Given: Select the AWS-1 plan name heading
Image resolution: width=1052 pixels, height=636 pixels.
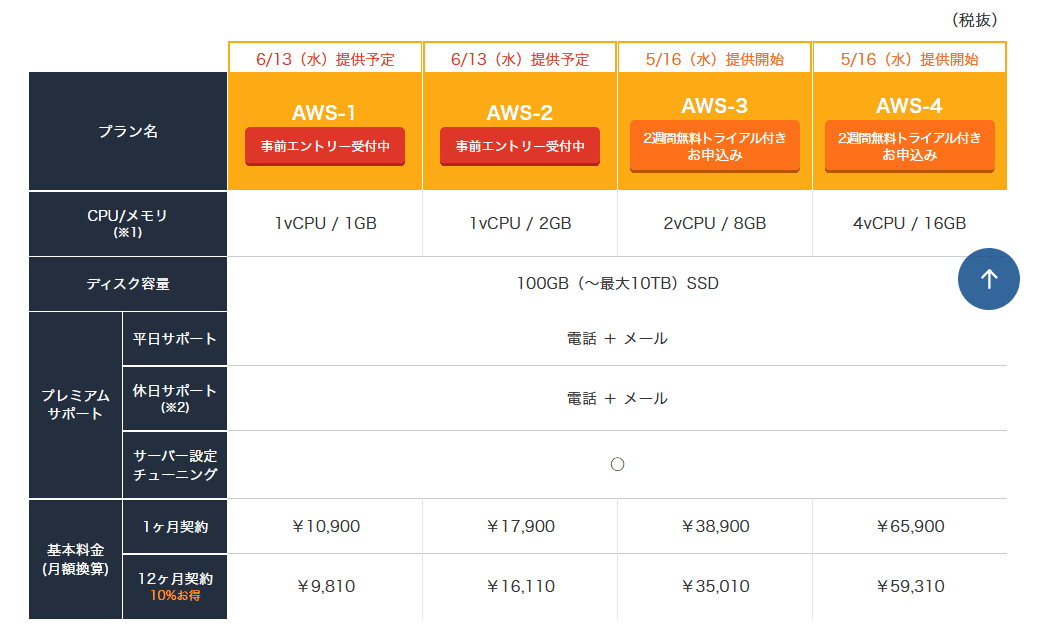Looking at the screenshot, I should point(324,113).
